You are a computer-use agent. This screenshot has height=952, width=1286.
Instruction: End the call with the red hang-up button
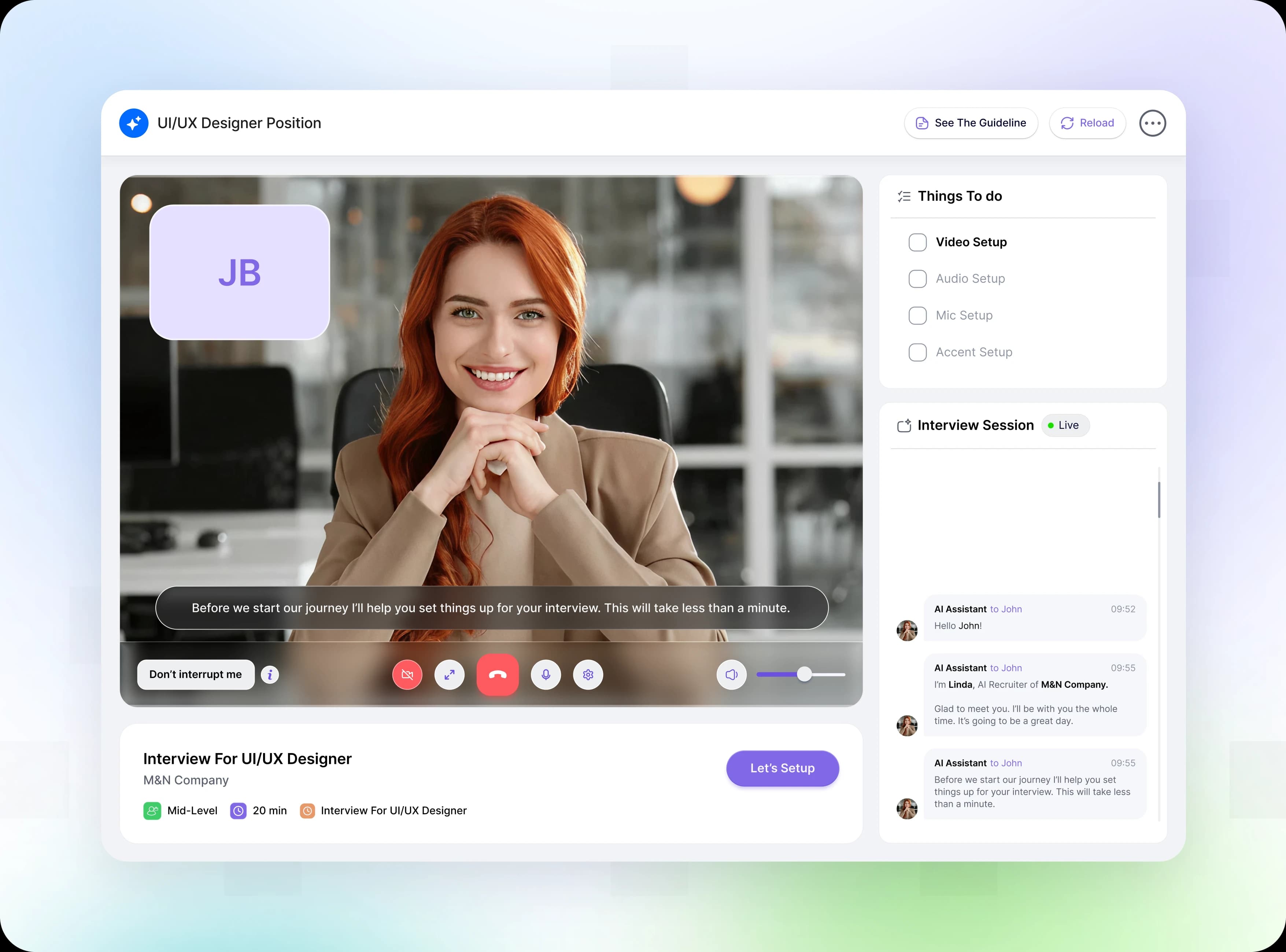498,674
